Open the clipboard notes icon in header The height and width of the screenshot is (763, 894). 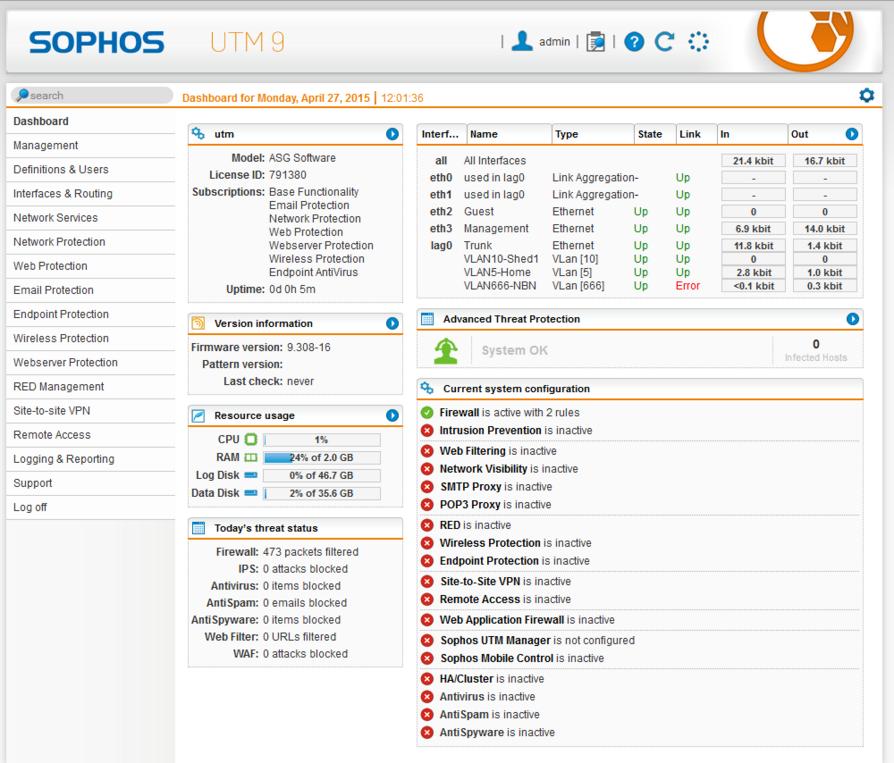coord(595,42)
